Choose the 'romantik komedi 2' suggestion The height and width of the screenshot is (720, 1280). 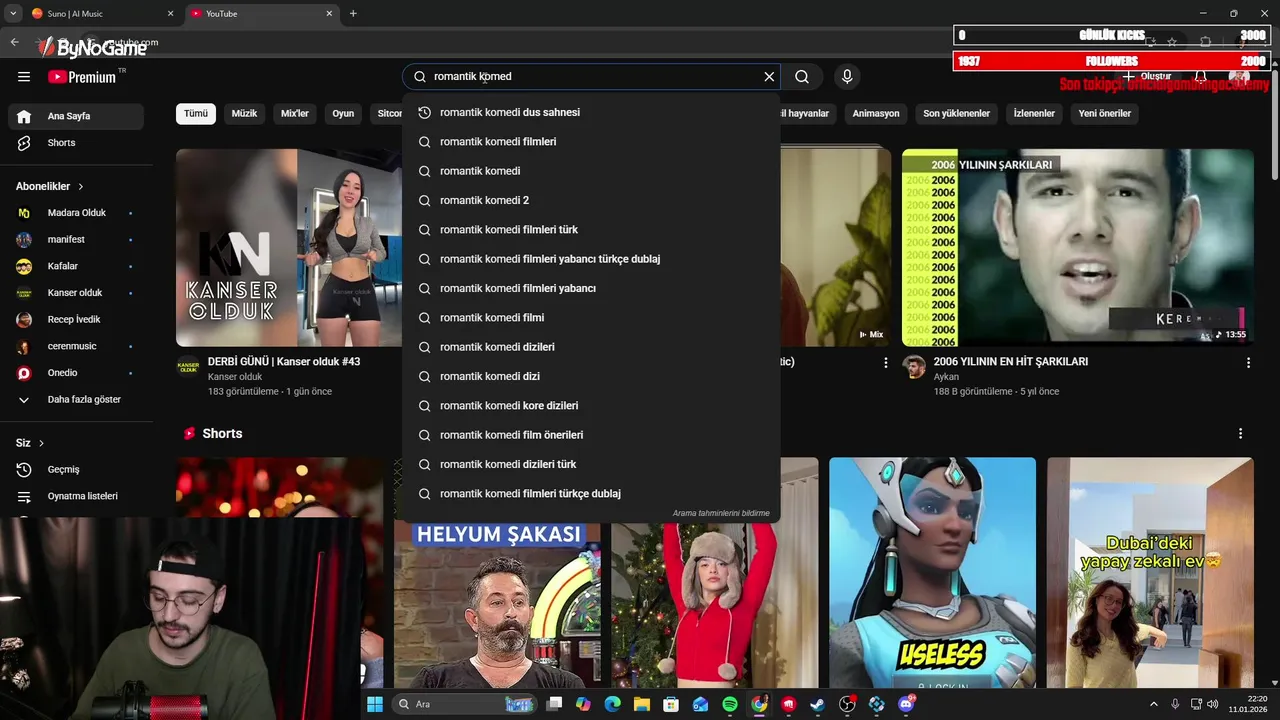[x=591, y=200]
